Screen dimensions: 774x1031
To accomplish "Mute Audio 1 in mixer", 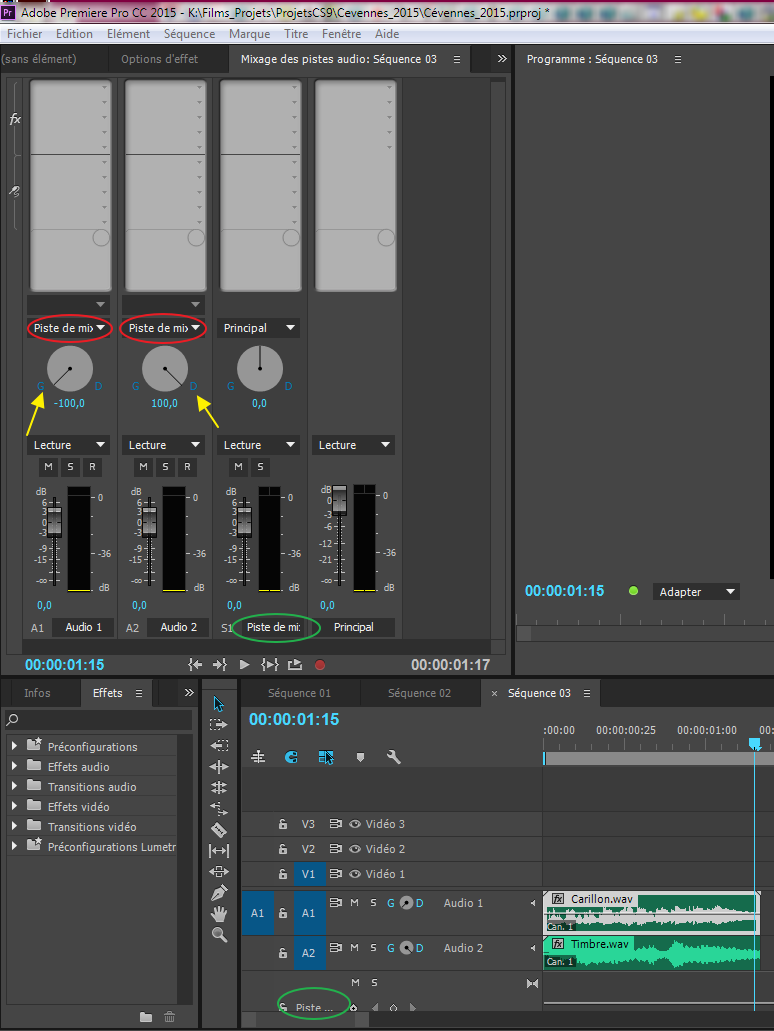I will click(x=48, y=467).
